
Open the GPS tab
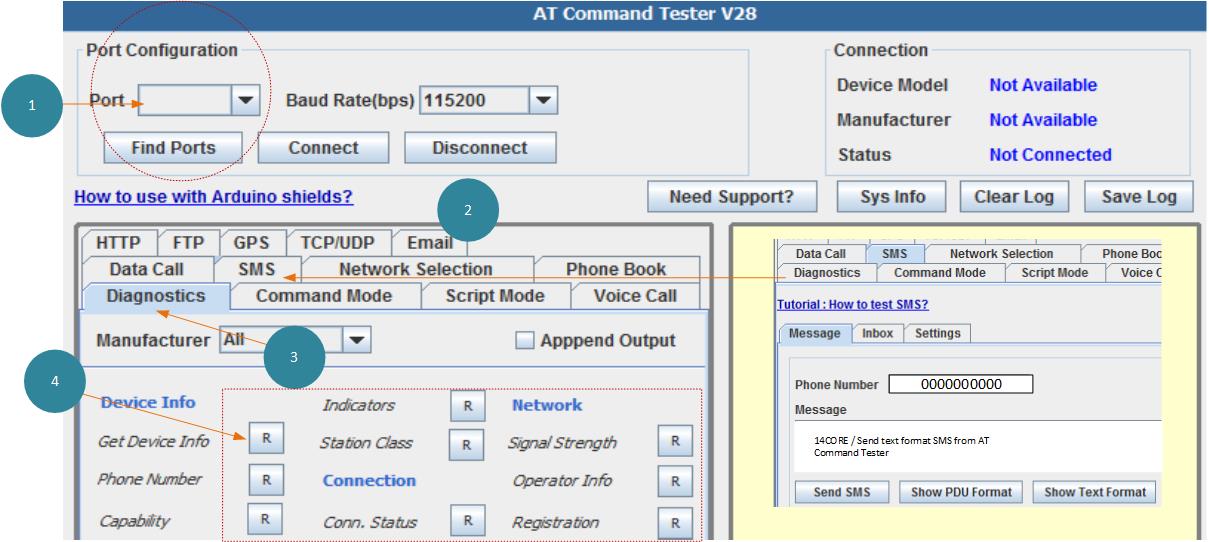pos(252,243)
